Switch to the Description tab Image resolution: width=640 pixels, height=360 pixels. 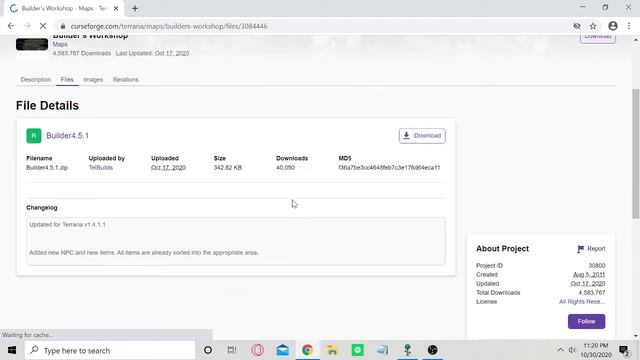tap(36, 80)
